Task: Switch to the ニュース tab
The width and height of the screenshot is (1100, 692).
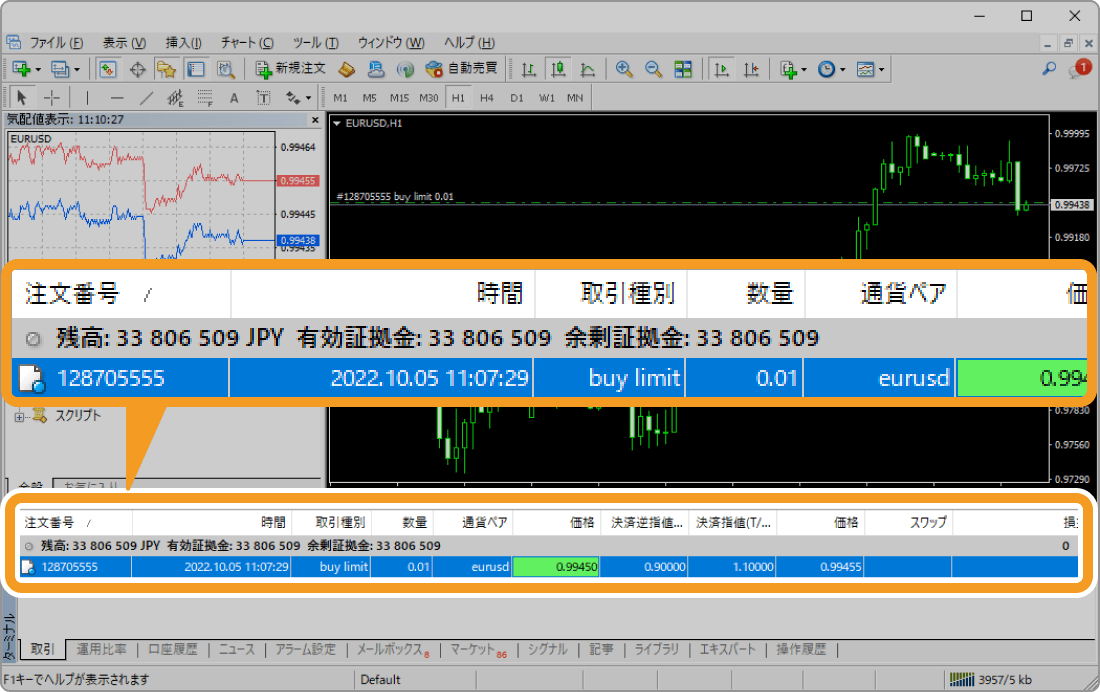Action: [237, 649]
